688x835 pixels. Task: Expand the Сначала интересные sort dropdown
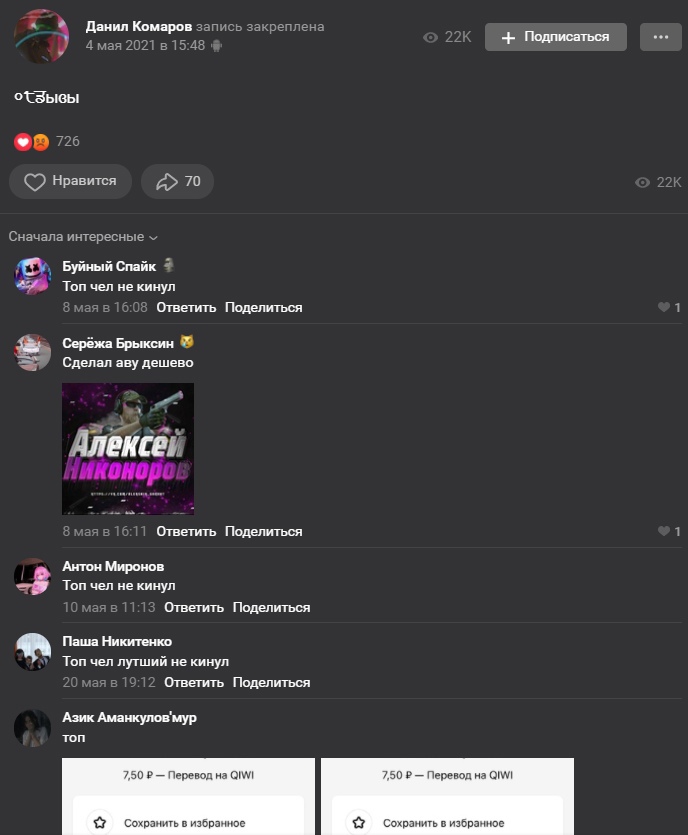pos(83,236)
